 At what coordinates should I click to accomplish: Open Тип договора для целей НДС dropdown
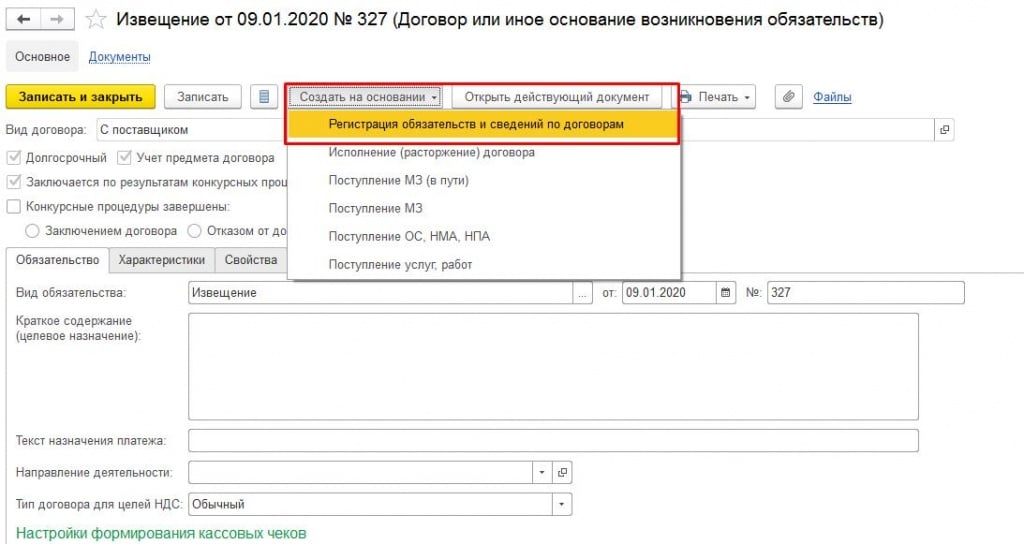tap(562, 504)
